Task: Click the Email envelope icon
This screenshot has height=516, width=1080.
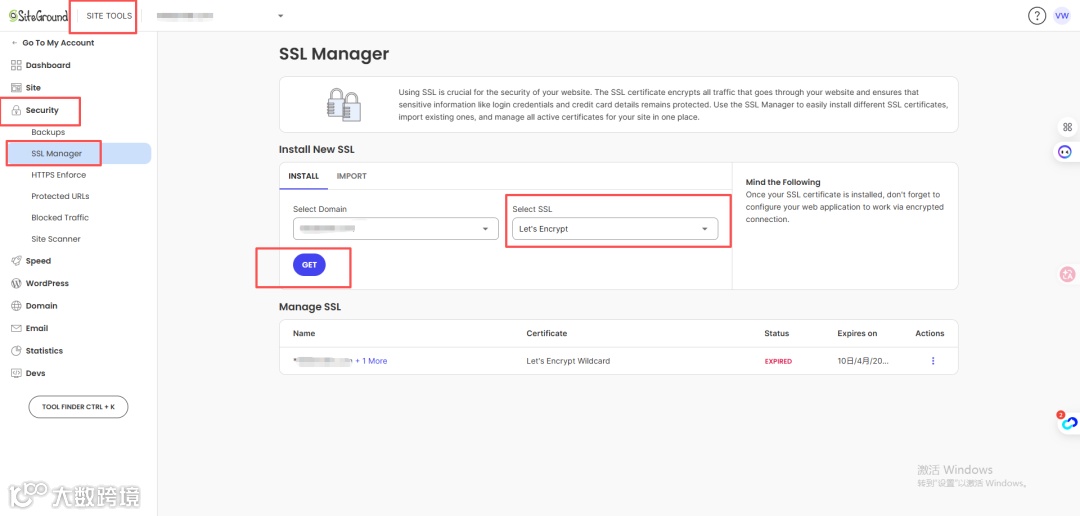Action: pyautogui.click(x=17, y=329)
